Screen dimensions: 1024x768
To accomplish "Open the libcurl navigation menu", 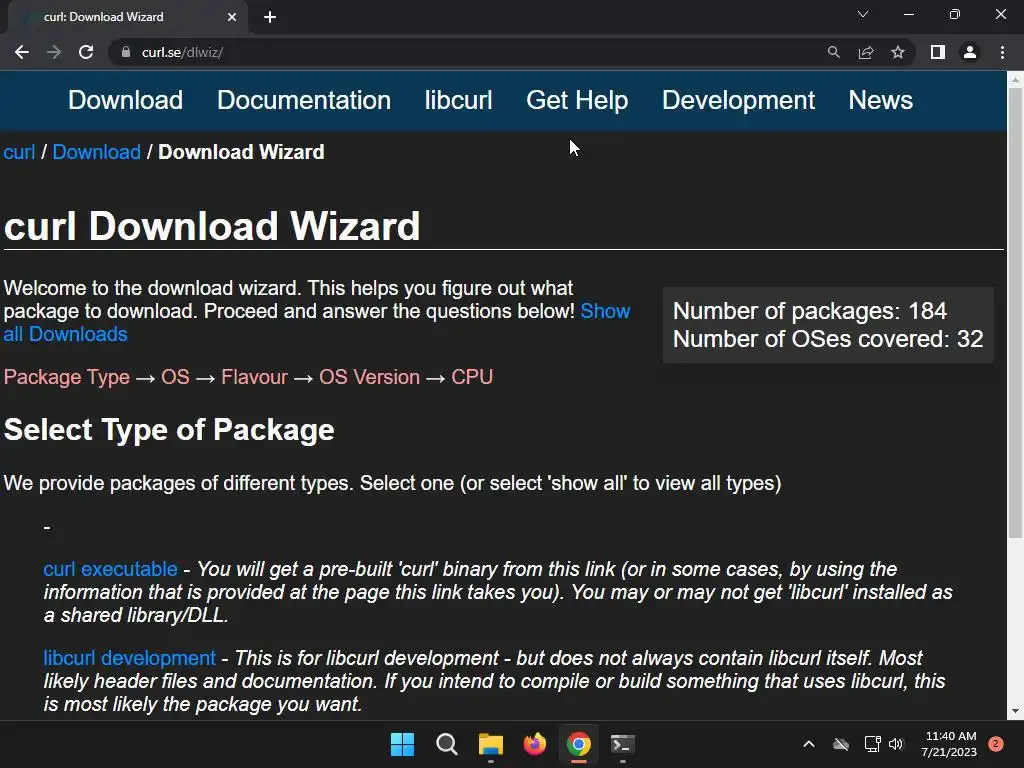I will coord(458,100).
